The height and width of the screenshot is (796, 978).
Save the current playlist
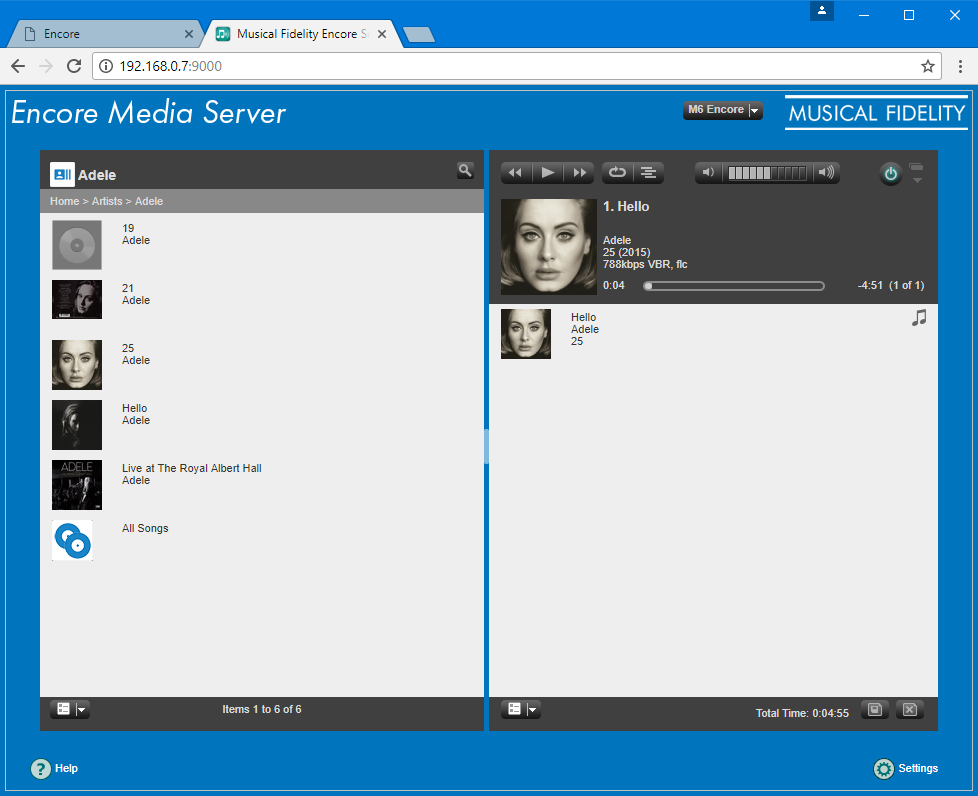(x=875, y=710)
